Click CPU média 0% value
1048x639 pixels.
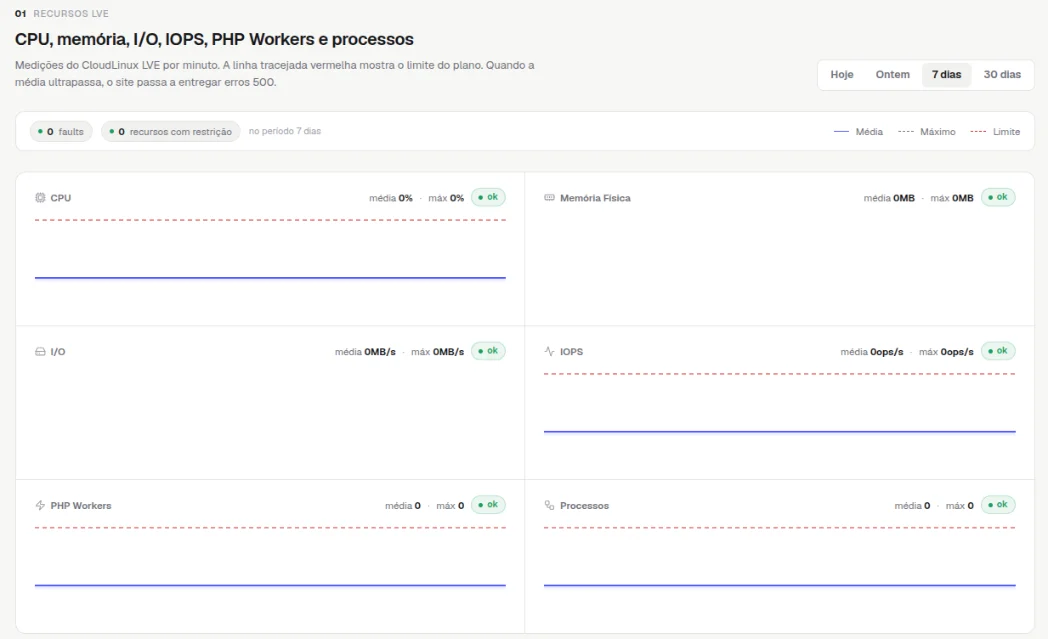tap(390, 198)
